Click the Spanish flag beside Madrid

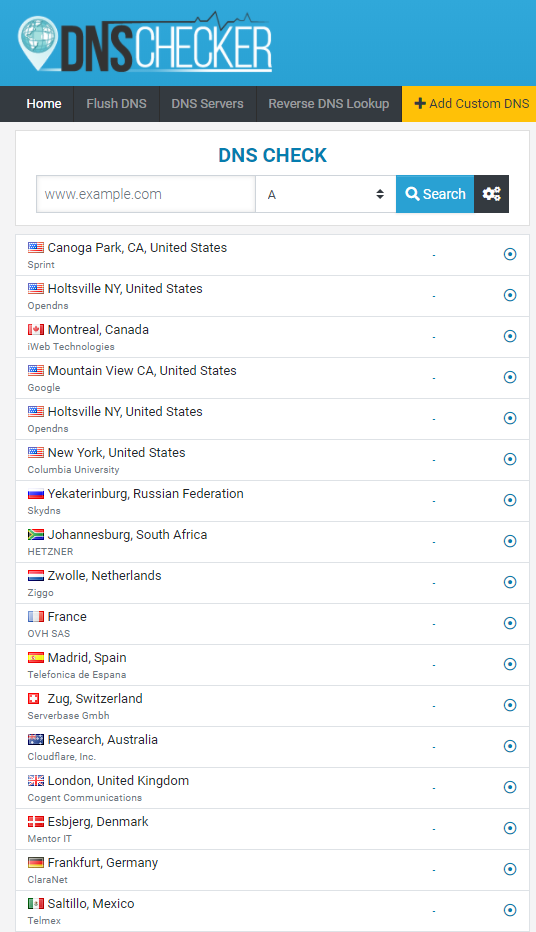pyautogui.click(x=36, y=657)
